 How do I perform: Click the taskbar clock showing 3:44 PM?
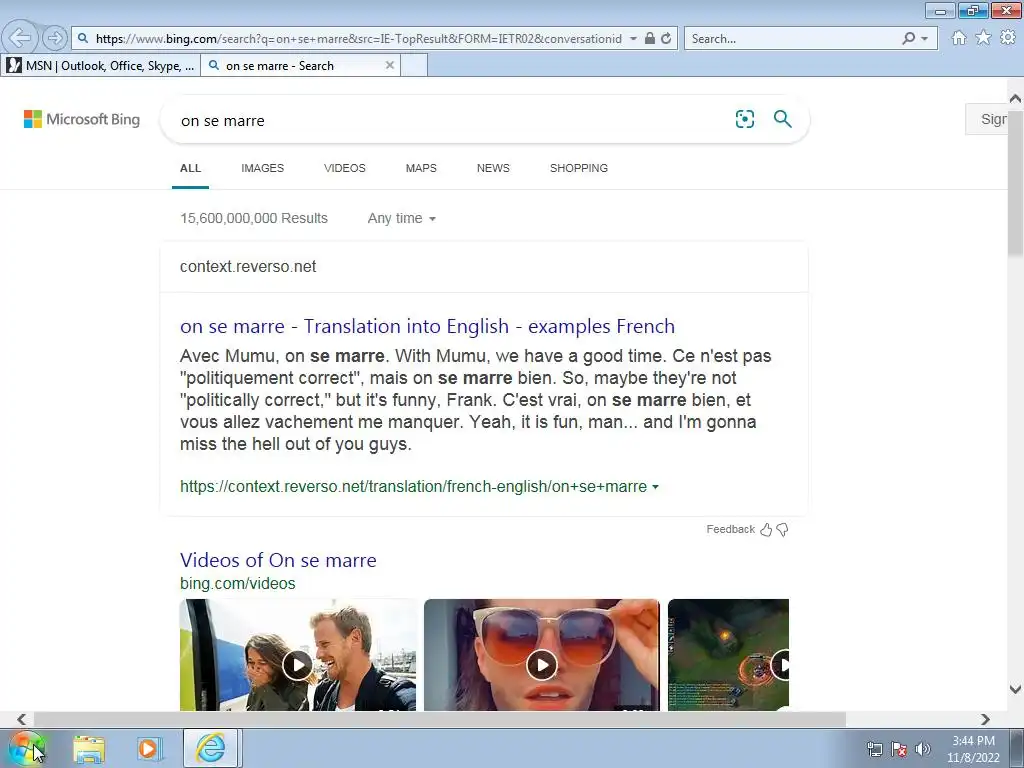click(x=973, y=748)
